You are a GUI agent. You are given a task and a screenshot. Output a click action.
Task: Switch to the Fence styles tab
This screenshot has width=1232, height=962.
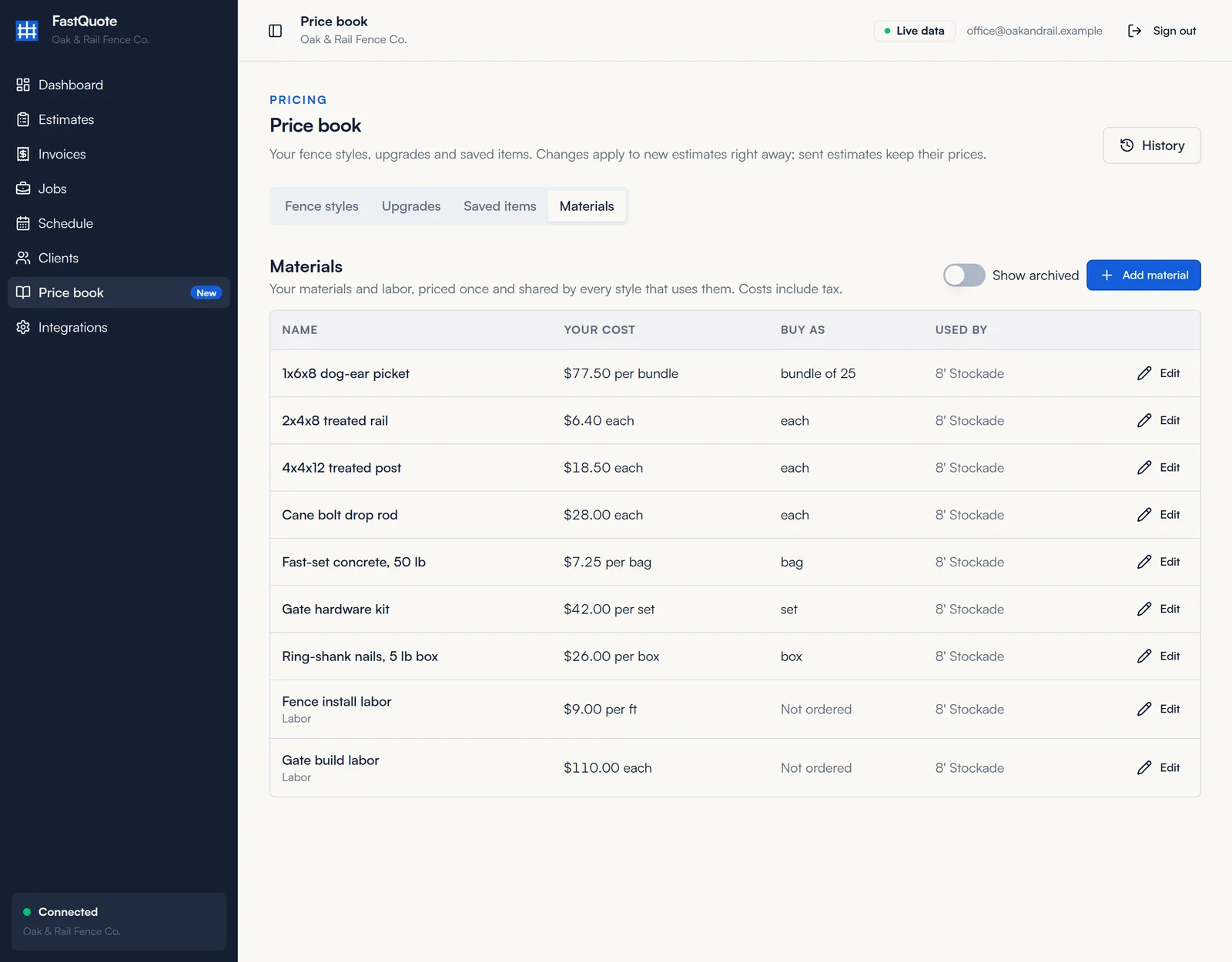click(x=322, y=206)
